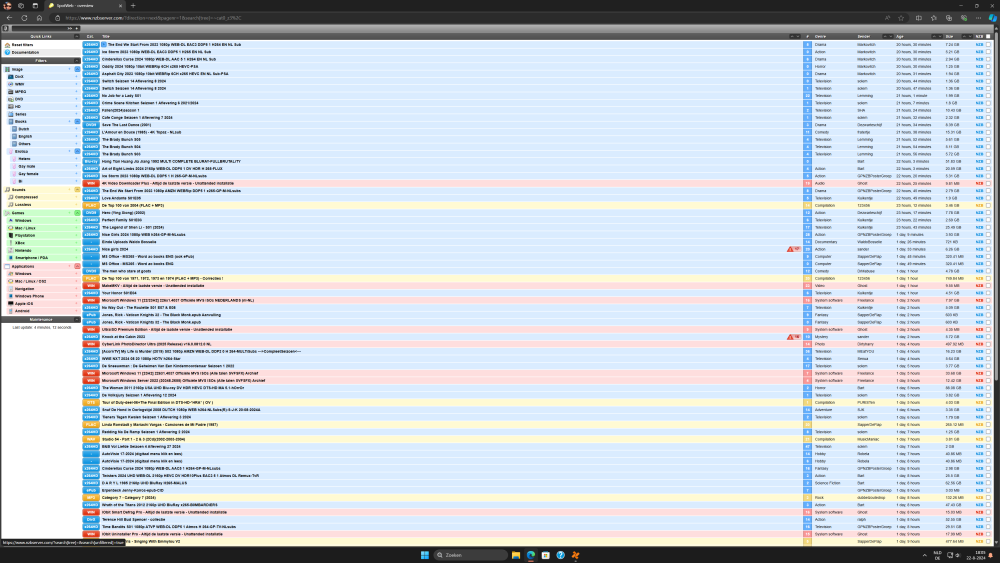Open the Switch Seizoen 14 Aflevering 6 spot
The height and width of the screenshot is (563, 1000).
134,81
